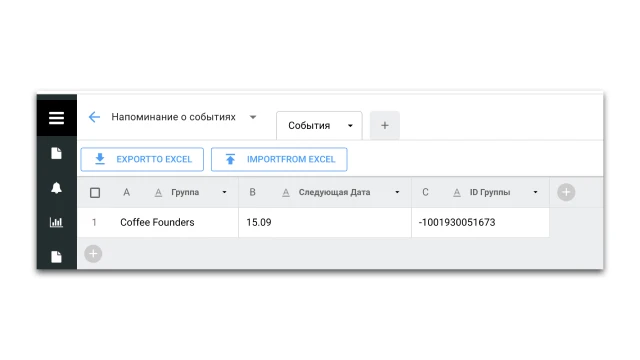The image size is (640, 360).
Task: Select the Coffee Founders cell
Action: pos(158,222)
